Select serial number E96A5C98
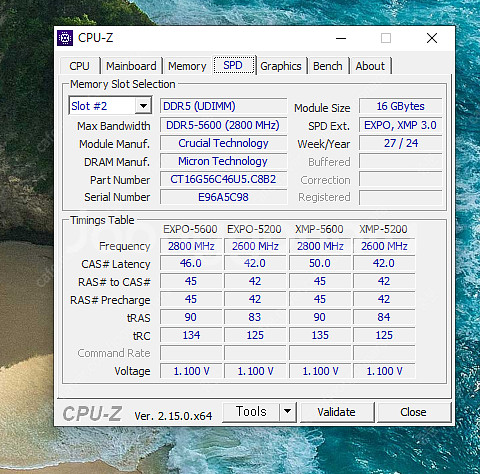This screenshot has height=474, width=480. (x=223, y=197)
